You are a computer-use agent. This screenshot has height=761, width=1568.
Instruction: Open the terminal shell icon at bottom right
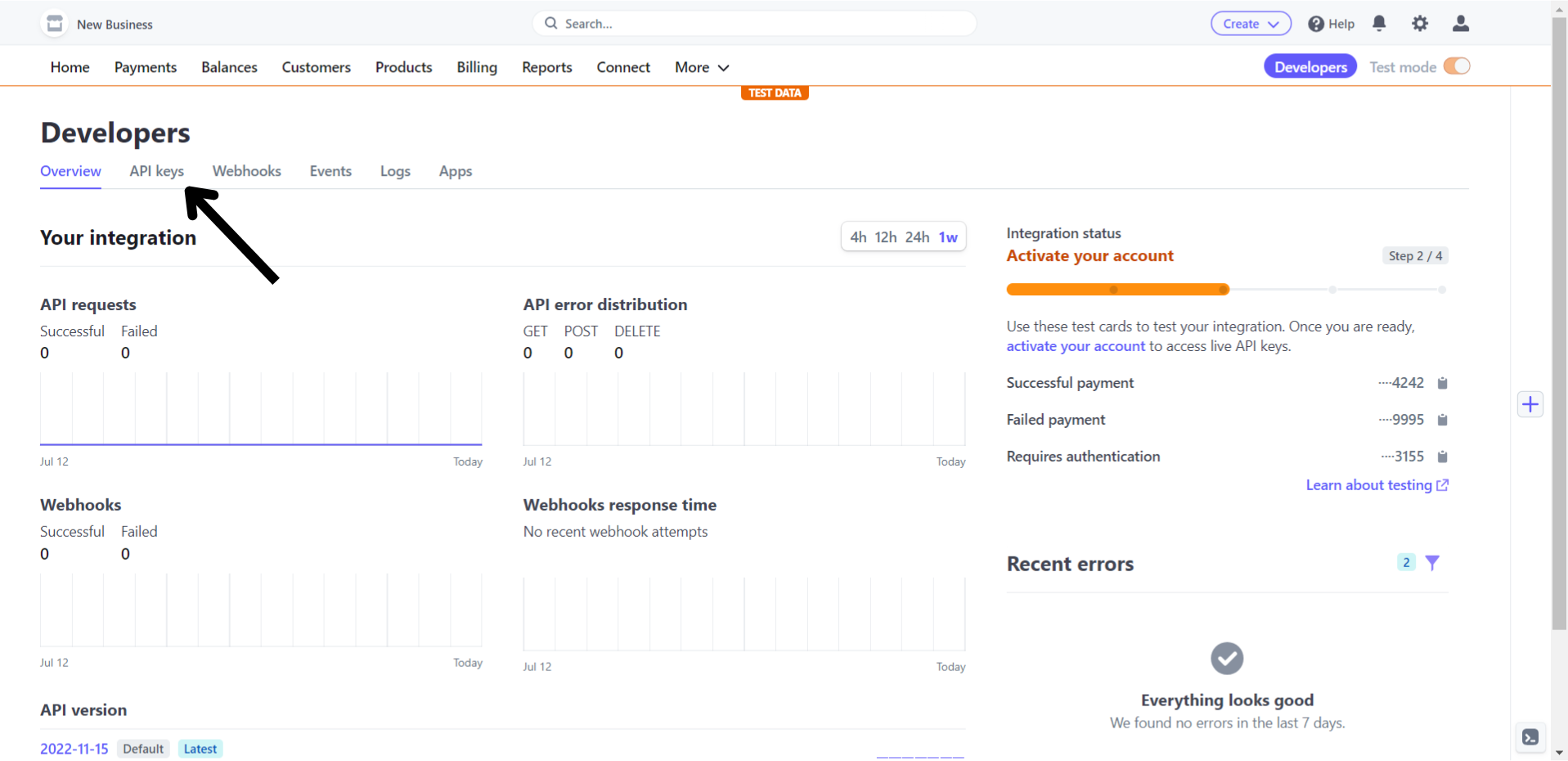point(1530,737)
